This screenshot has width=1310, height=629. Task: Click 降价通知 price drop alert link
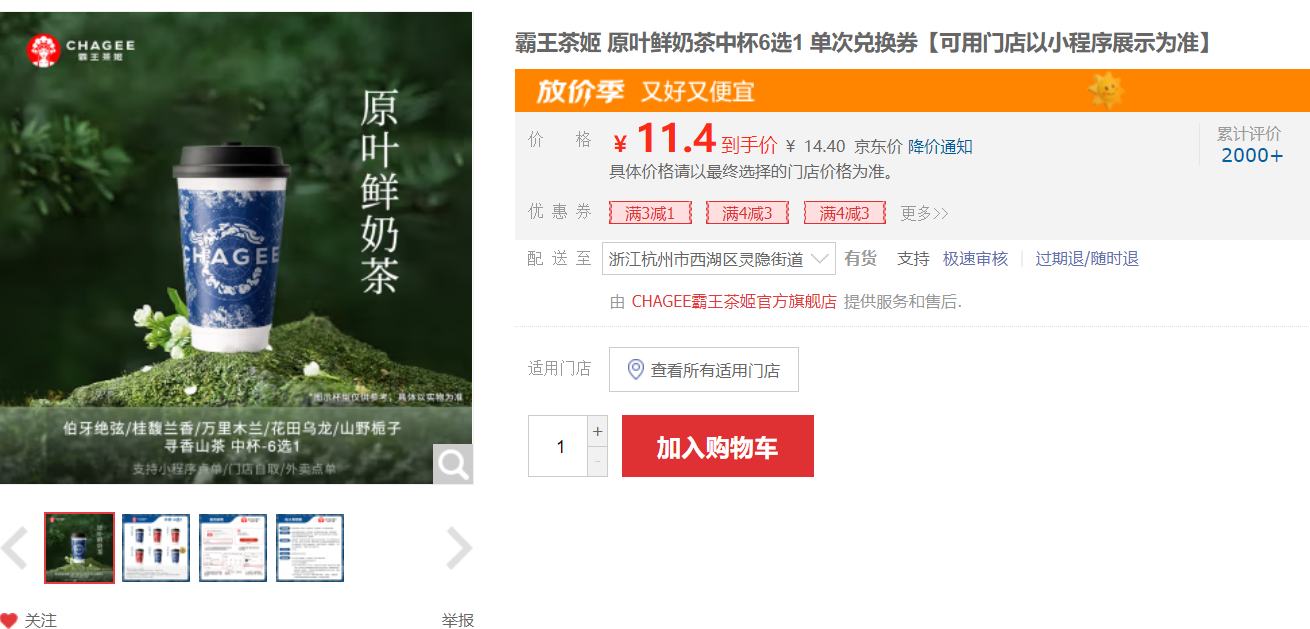(940, 146)
